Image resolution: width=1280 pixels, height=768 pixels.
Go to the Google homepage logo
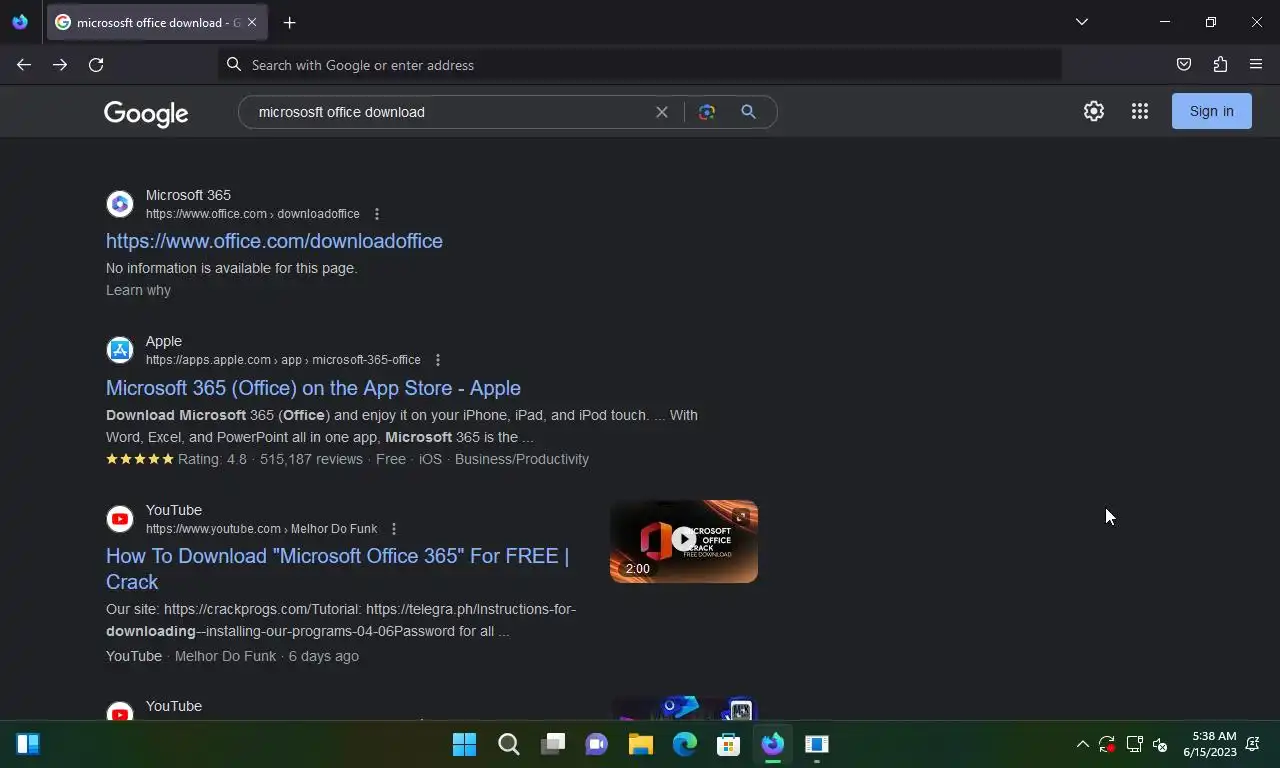[x=146, y=114]
